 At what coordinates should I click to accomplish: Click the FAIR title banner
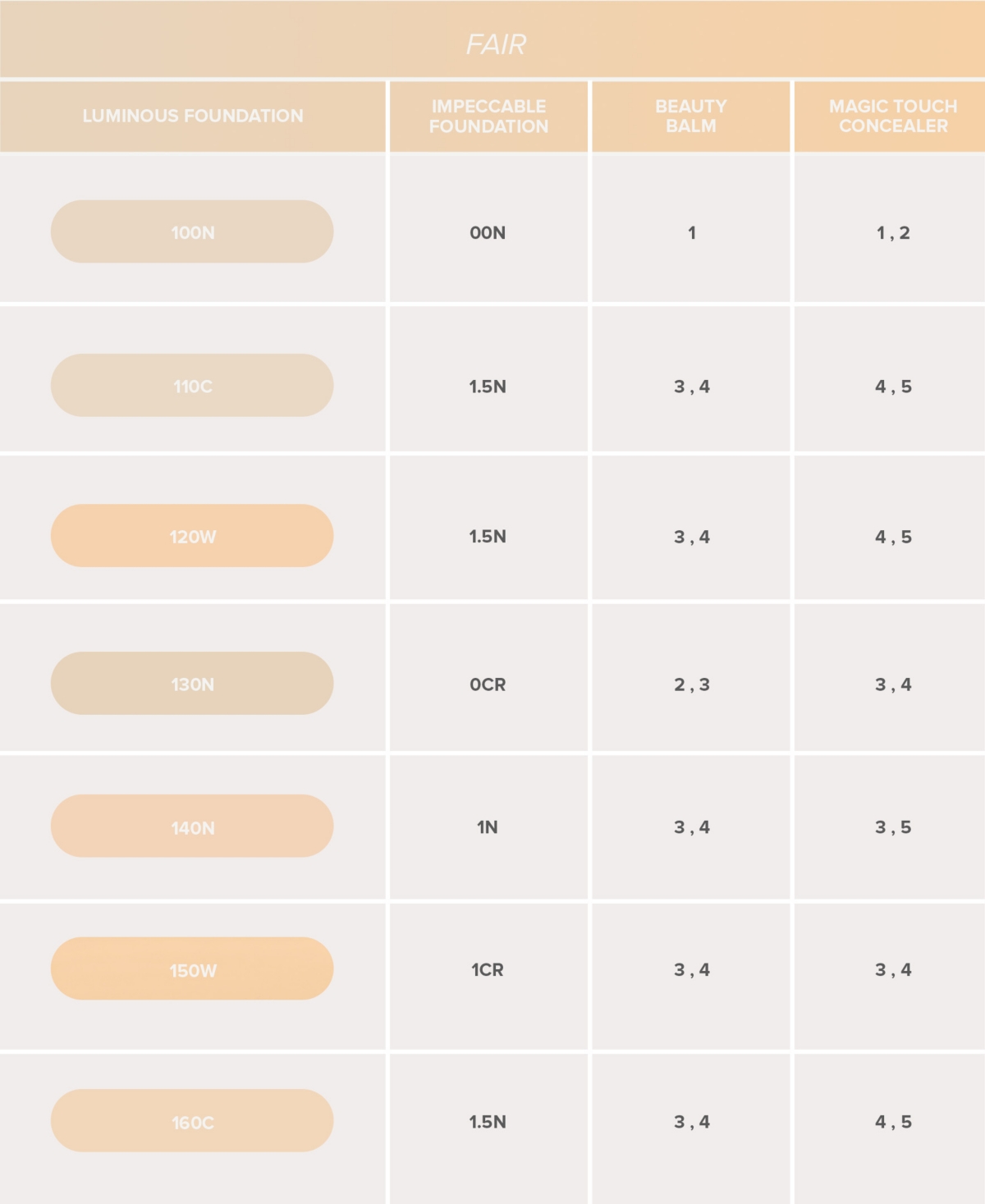[496, 43]
